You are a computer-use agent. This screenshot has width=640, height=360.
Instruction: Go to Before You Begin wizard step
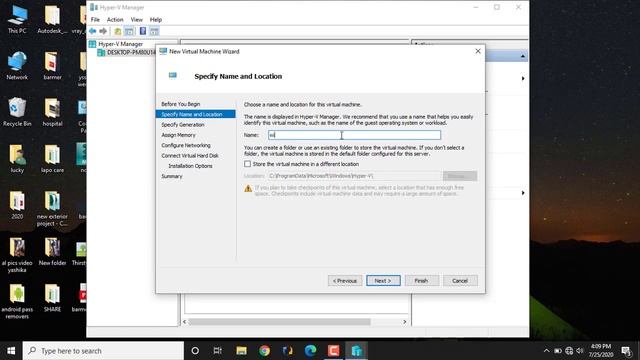click(x=180, y=104)
